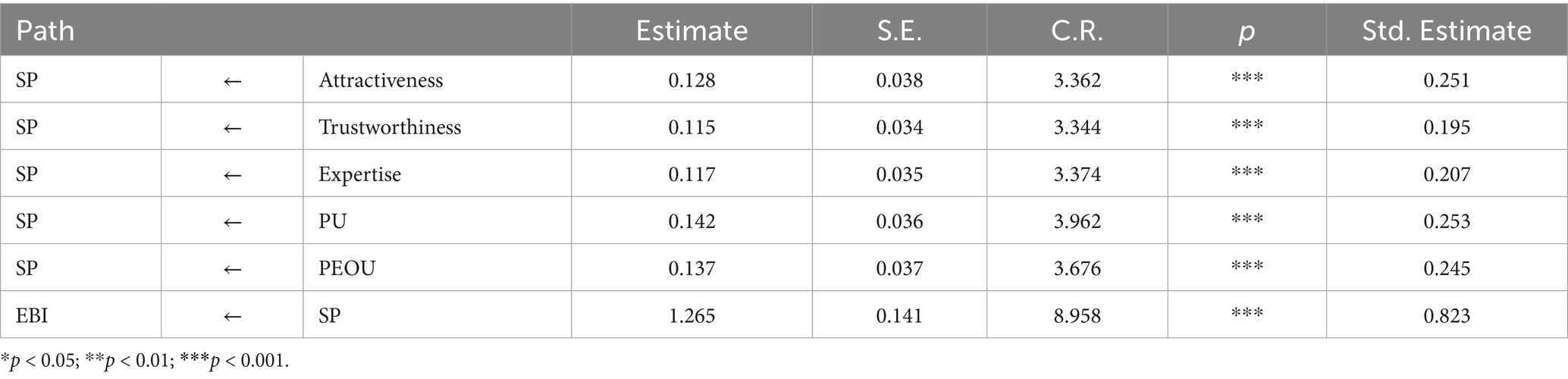Click the estimate value 1.265

[x=691, y=315]
